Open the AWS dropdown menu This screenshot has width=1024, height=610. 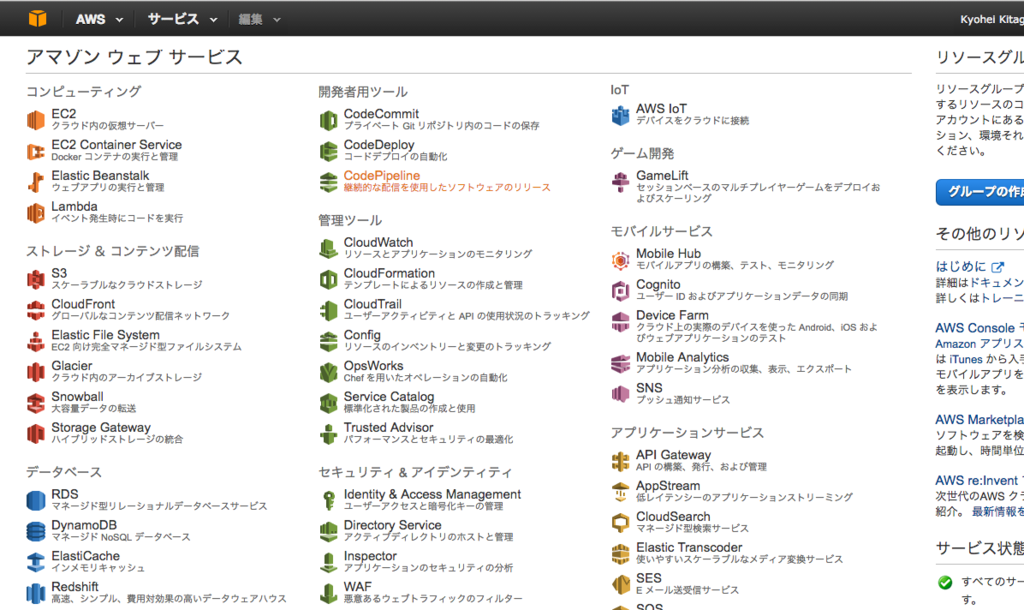(x=99, y=19)
